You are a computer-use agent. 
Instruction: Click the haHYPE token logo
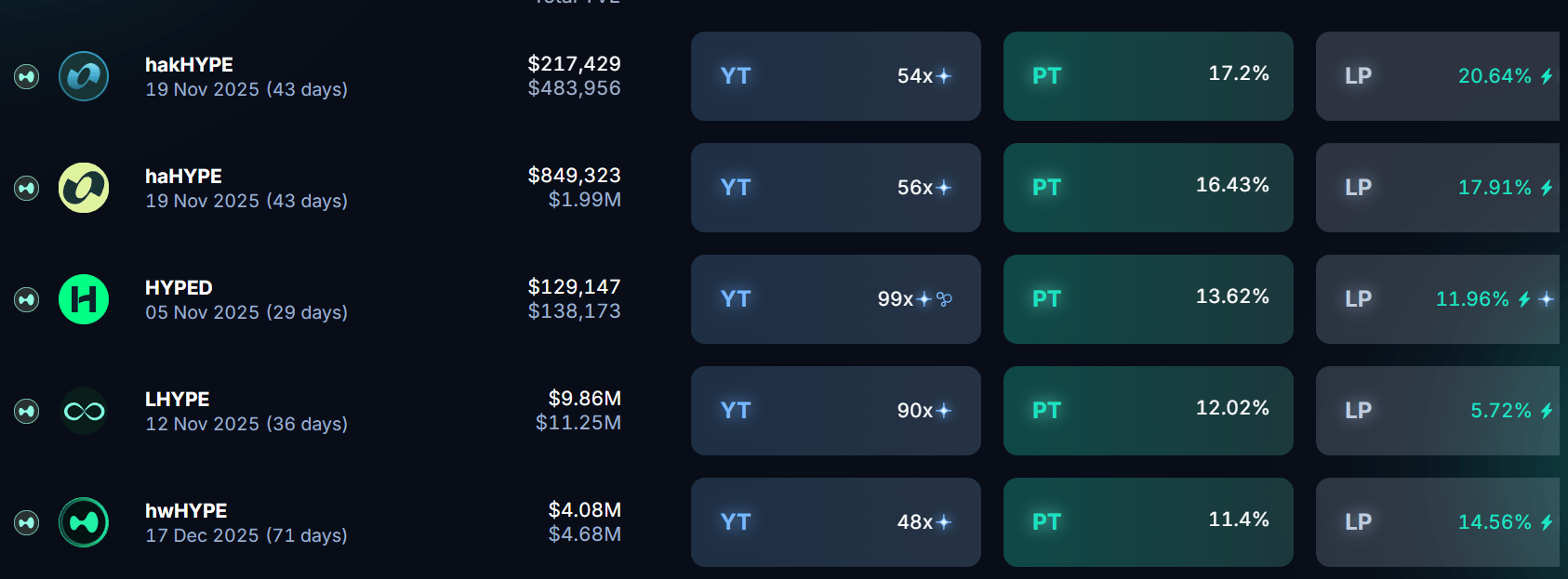[x=84, y=188]
